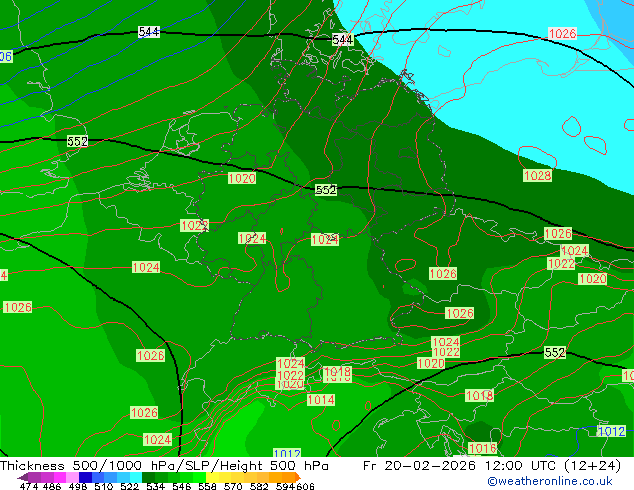Screen dimensions: 634x490
Task: Click the 510 legend value
Action: coord(104,486)
